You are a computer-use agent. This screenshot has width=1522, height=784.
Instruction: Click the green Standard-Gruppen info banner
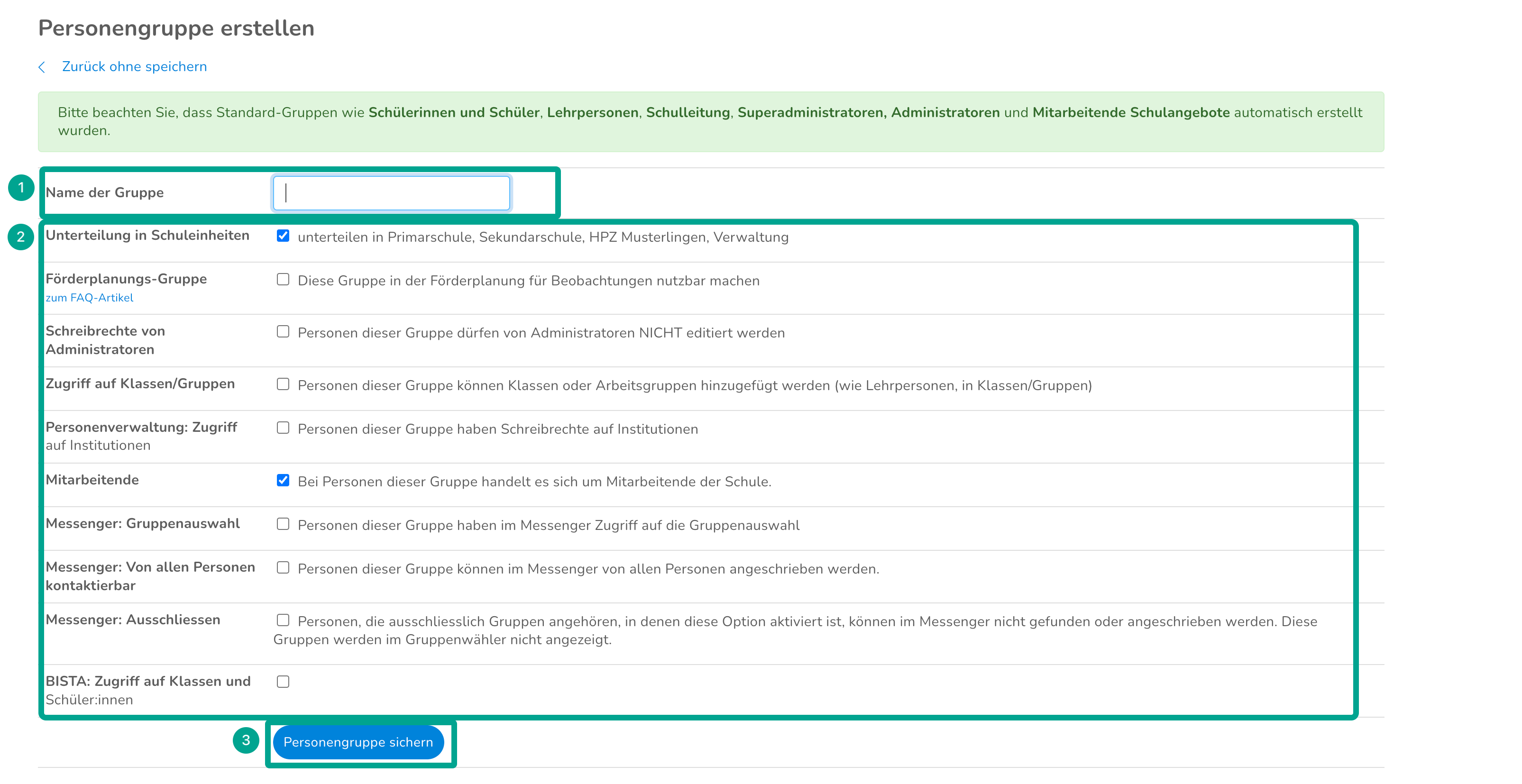click(x=710, y=122)
